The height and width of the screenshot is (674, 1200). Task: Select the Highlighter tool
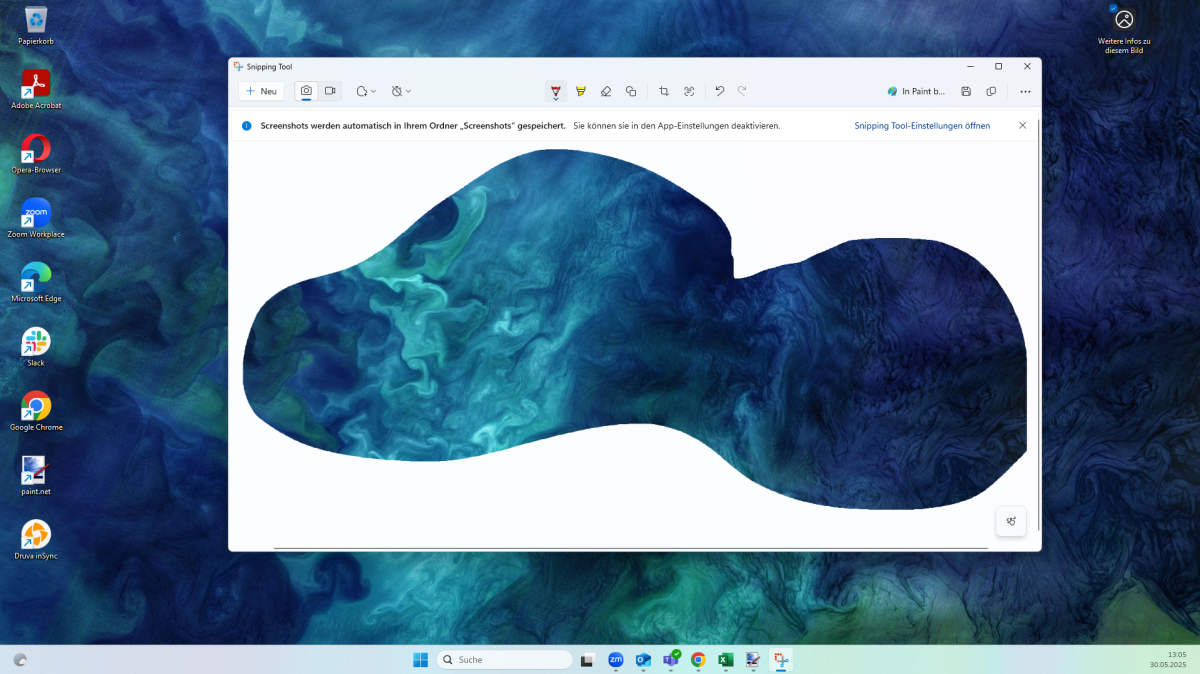tap(581, 91)
